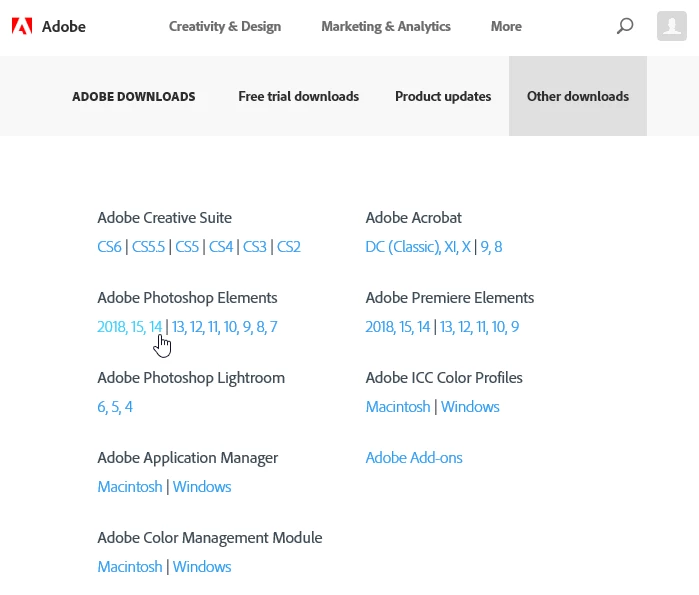Open Premiere Elements 13, 12, 11, 10, 9 link

click(479, 327)
